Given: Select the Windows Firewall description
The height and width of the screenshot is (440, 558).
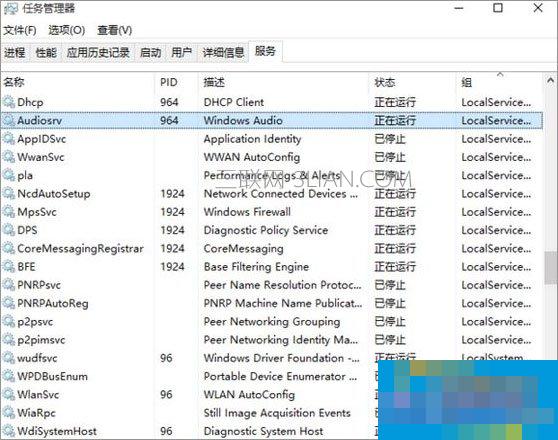Looking at the screenshot, I should click(x=247, y=212).
